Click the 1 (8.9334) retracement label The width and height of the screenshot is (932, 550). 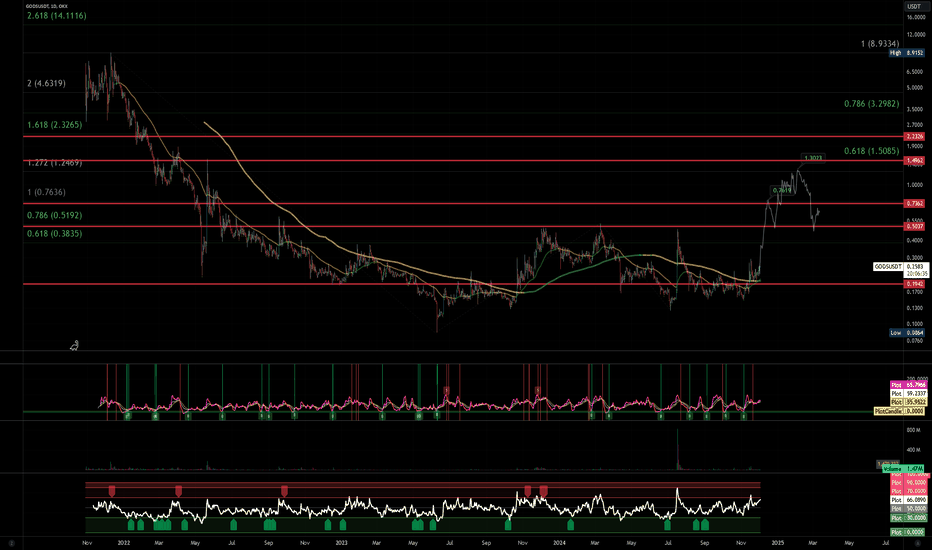880,43
